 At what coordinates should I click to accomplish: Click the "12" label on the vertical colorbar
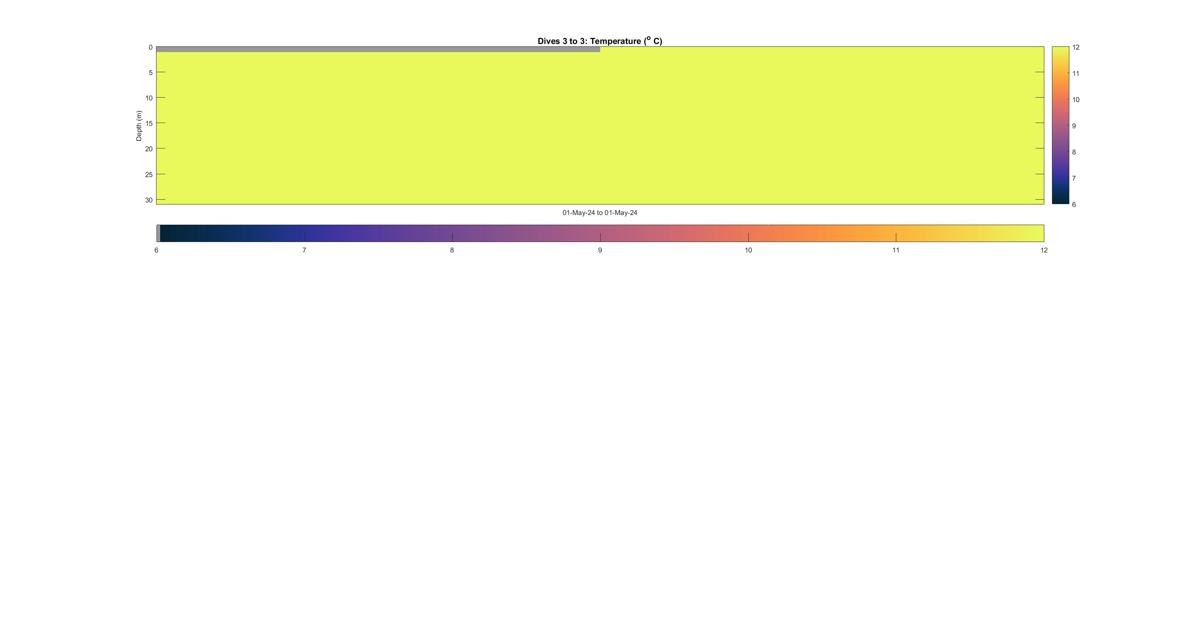1076,47
